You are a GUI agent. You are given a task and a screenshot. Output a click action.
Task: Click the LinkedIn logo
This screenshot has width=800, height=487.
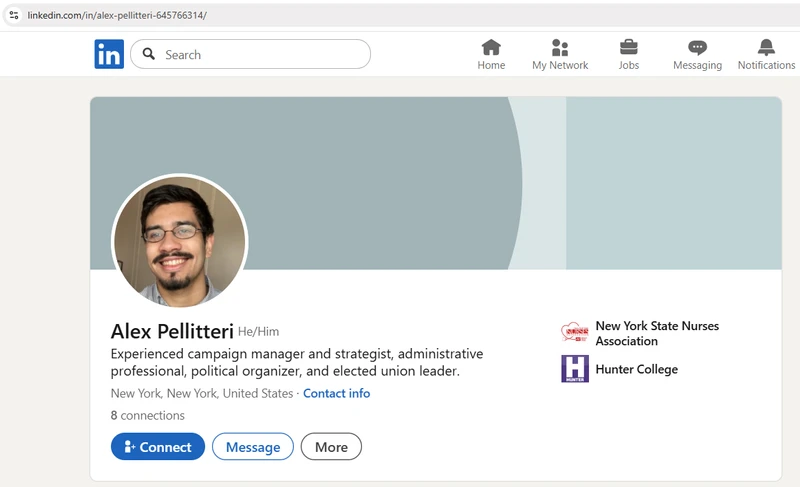click(109, 54)
